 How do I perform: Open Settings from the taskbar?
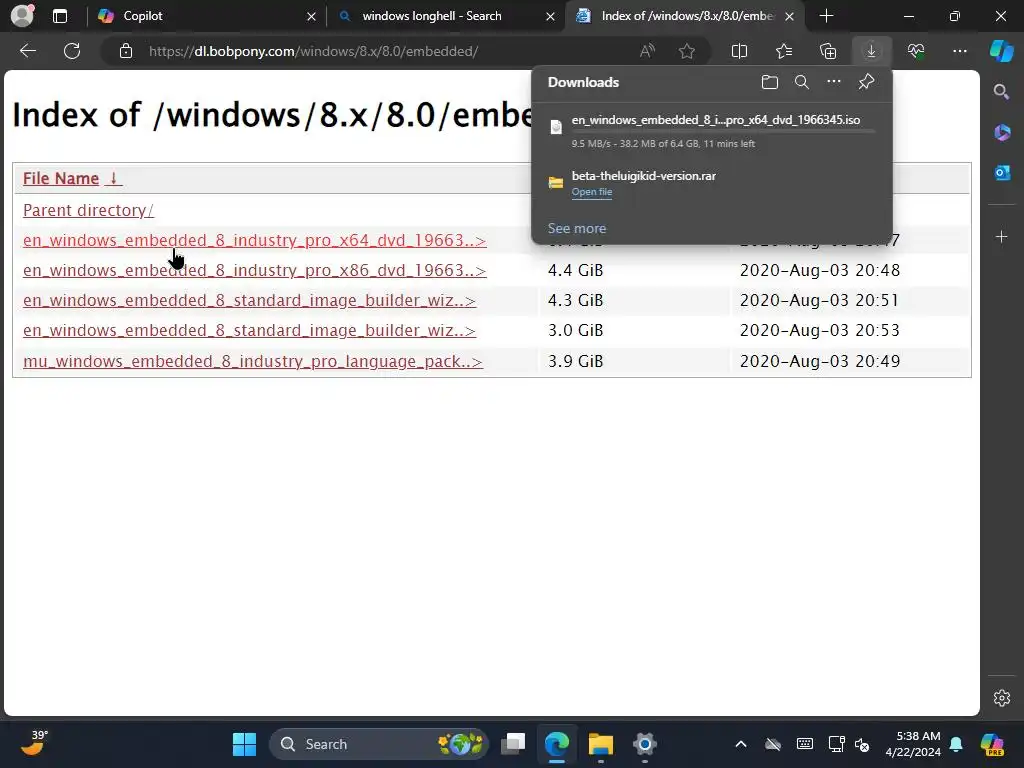(644, 744)
